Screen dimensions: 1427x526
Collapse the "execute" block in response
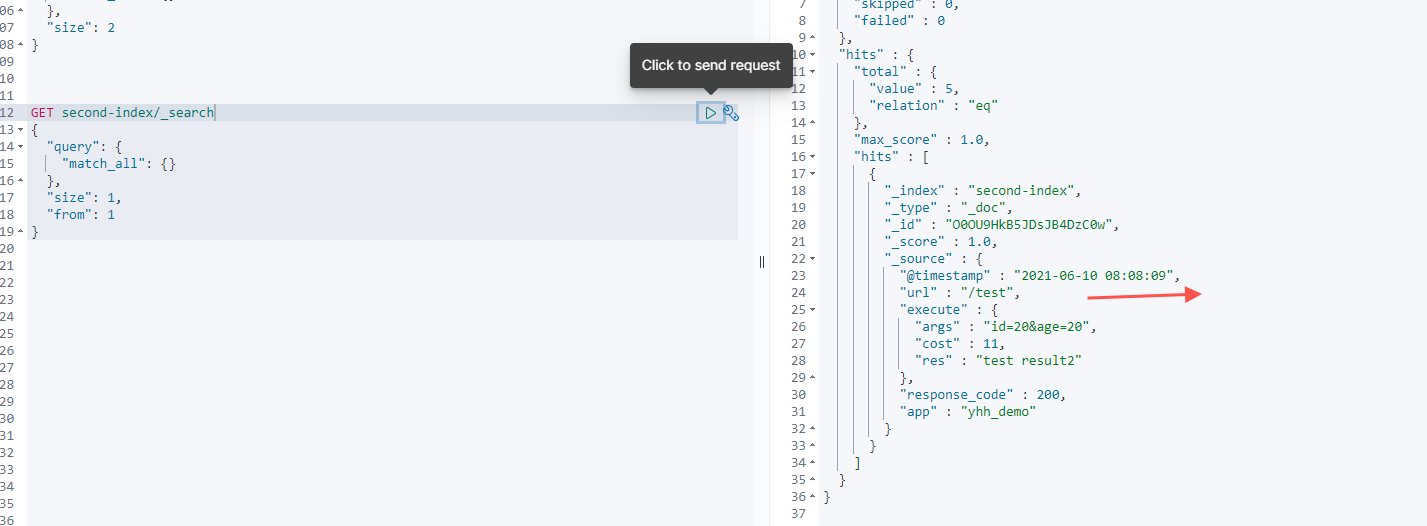tap(813, 310)
